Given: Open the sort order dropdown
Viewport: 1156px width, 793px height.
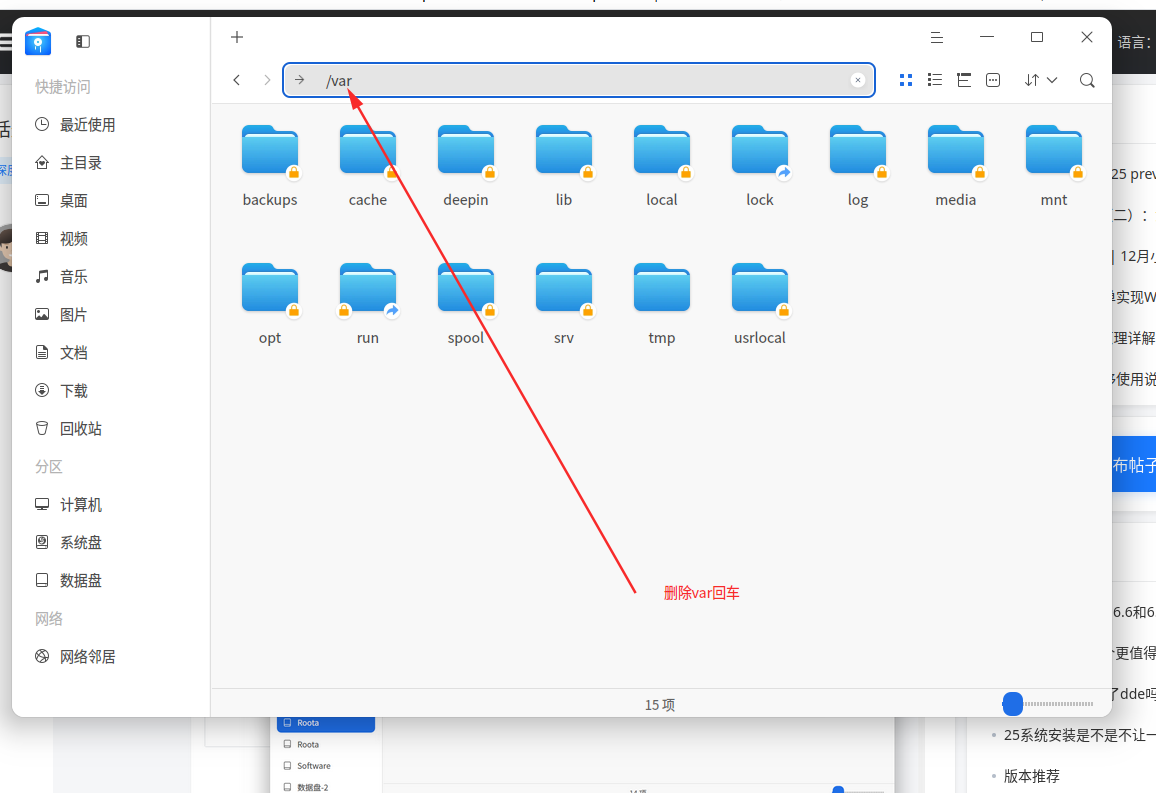Looking at the screenshot, I should coord(1041,80).
